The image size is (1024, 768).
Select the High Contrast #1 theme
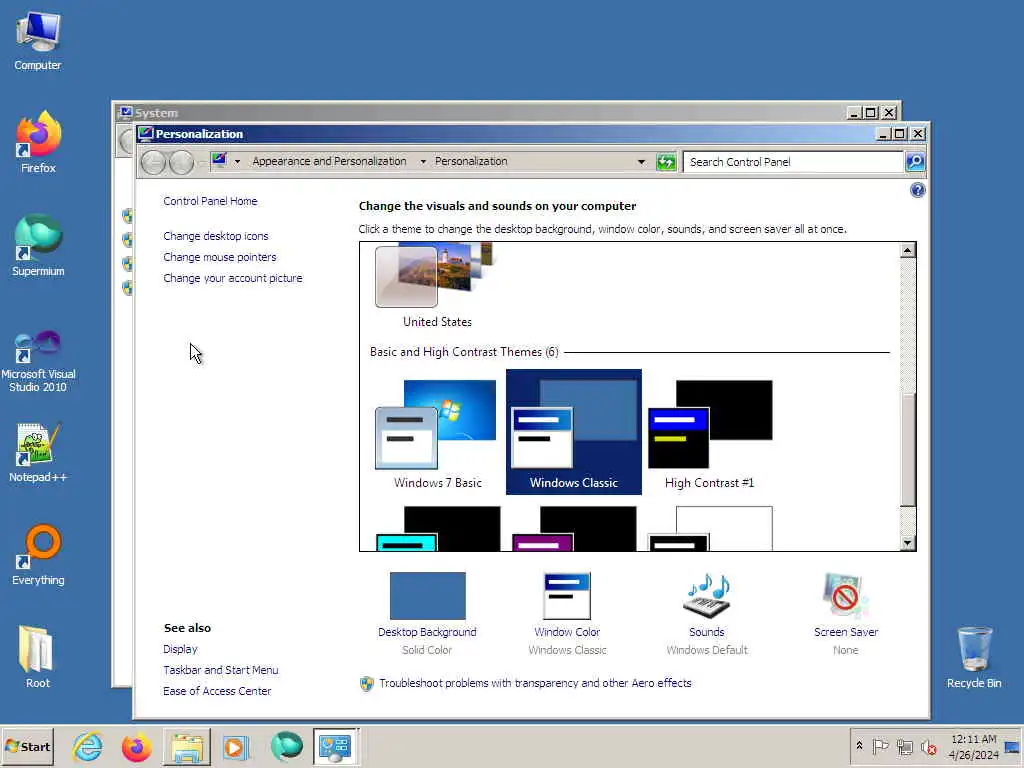coord(709,432)
